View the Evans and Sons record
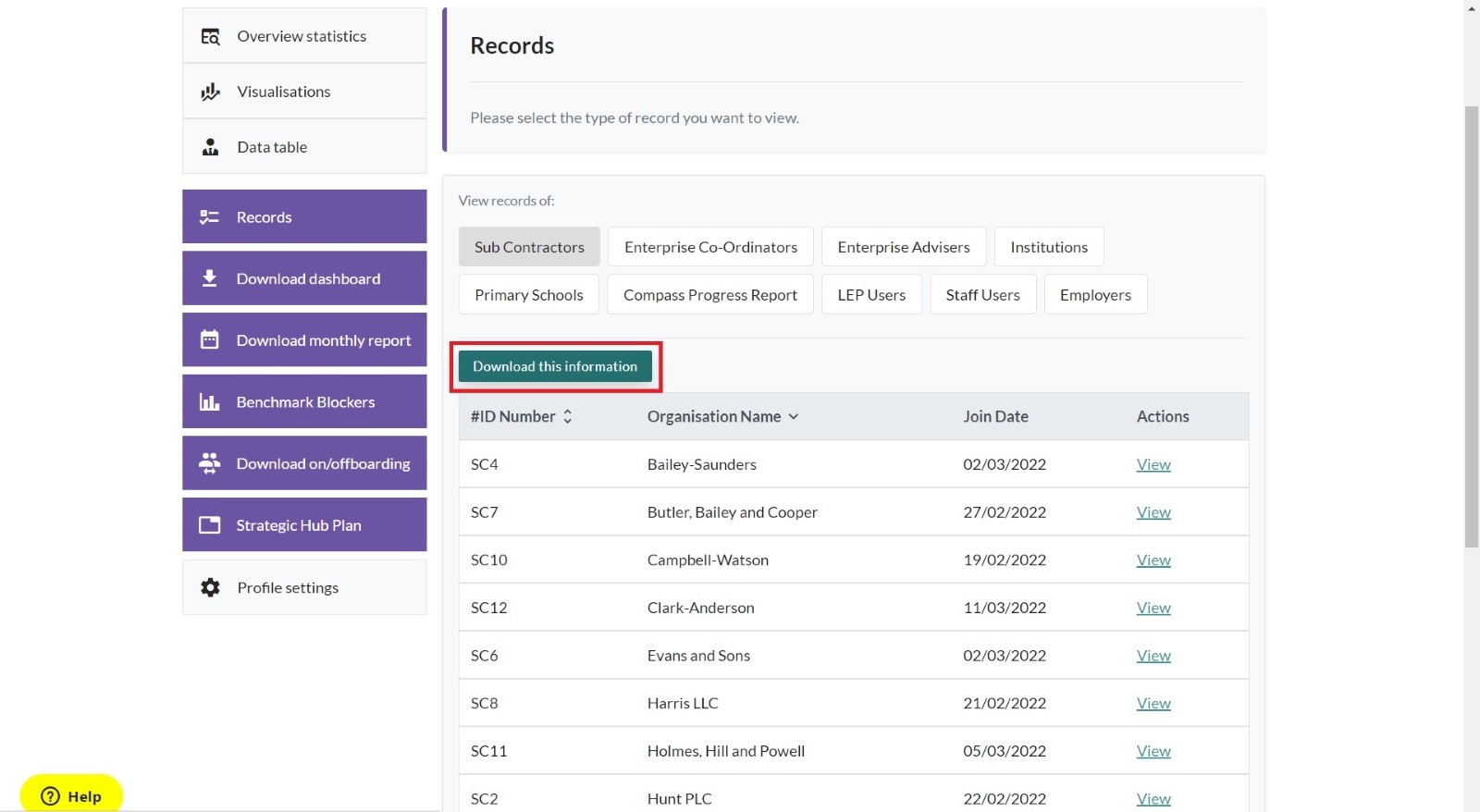The image size is (1480, 812). 1153,656
